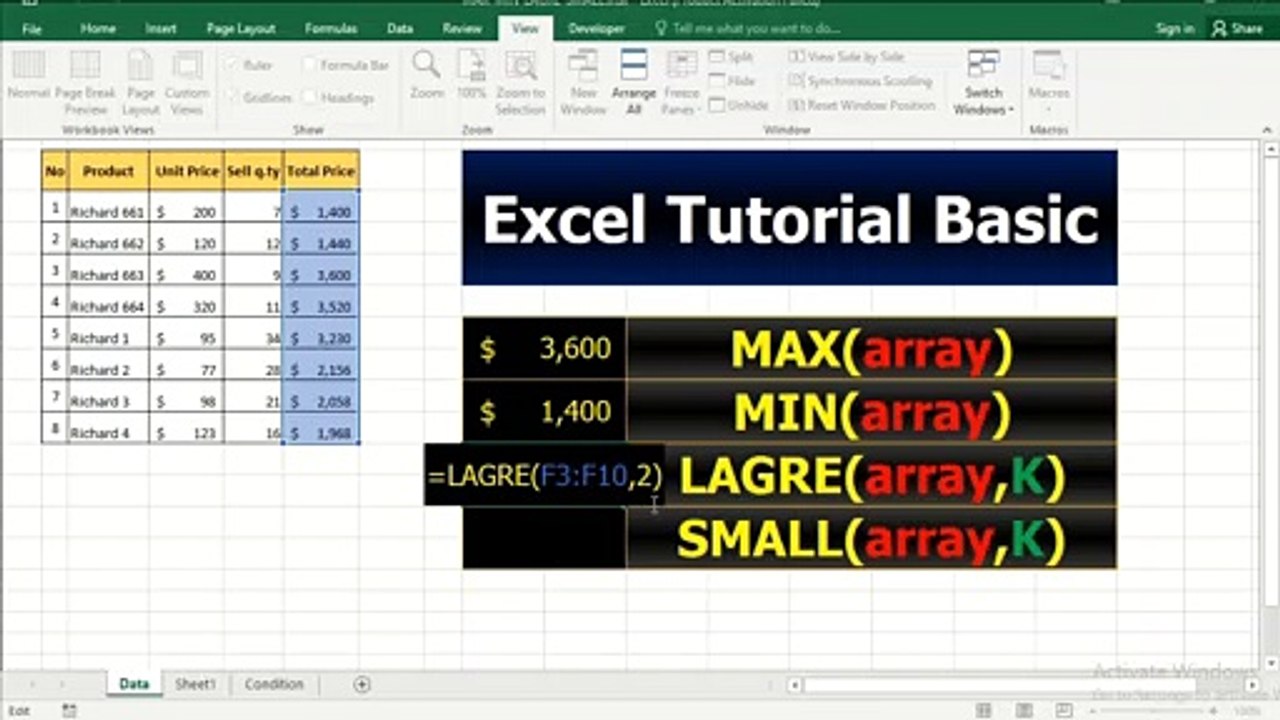The width and height of the screenshot is (1280, 720).
Task: Click the macro recording status icon
Action: point(70,711)
